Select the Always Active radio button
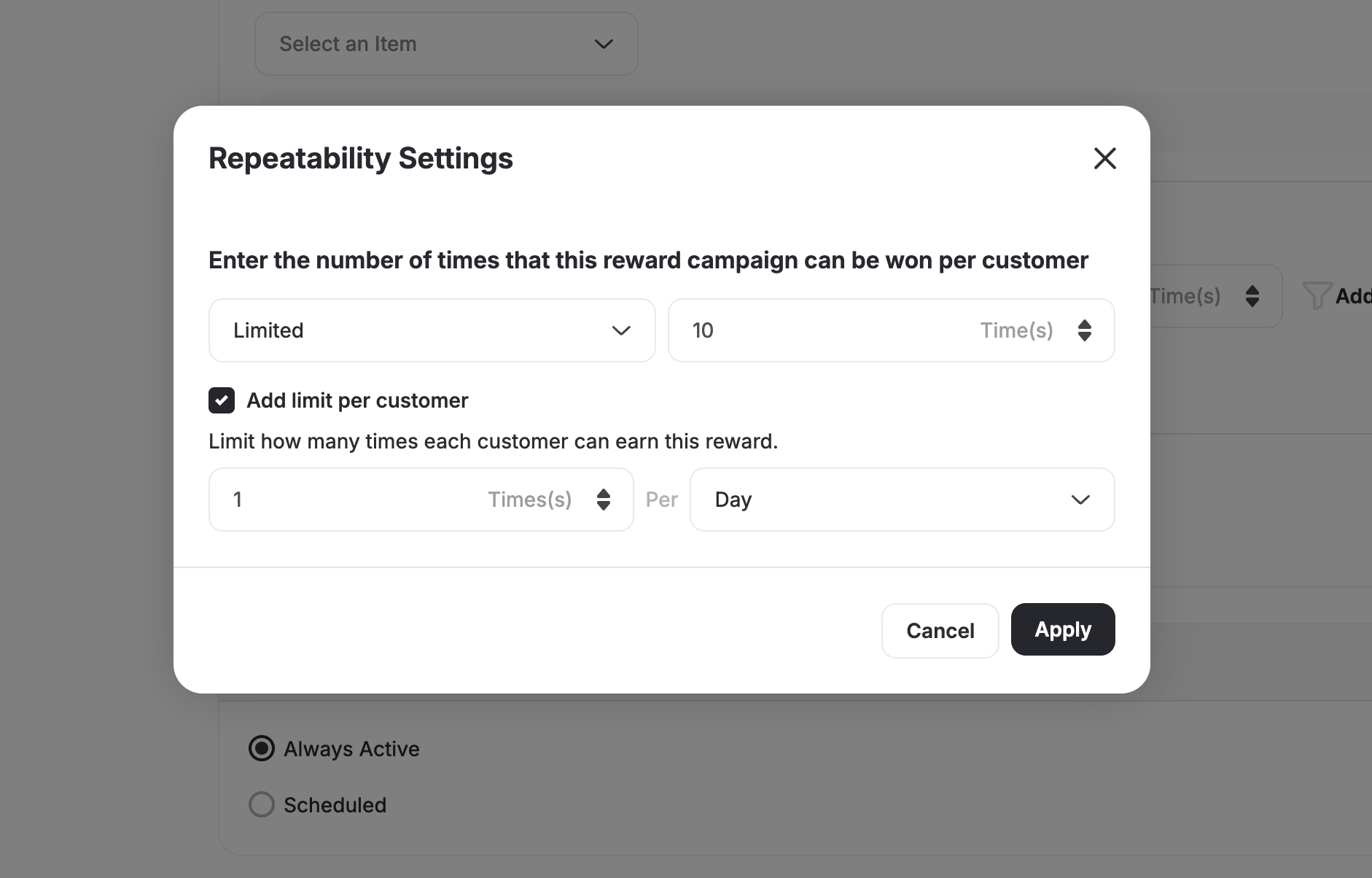 click(261, 748)
